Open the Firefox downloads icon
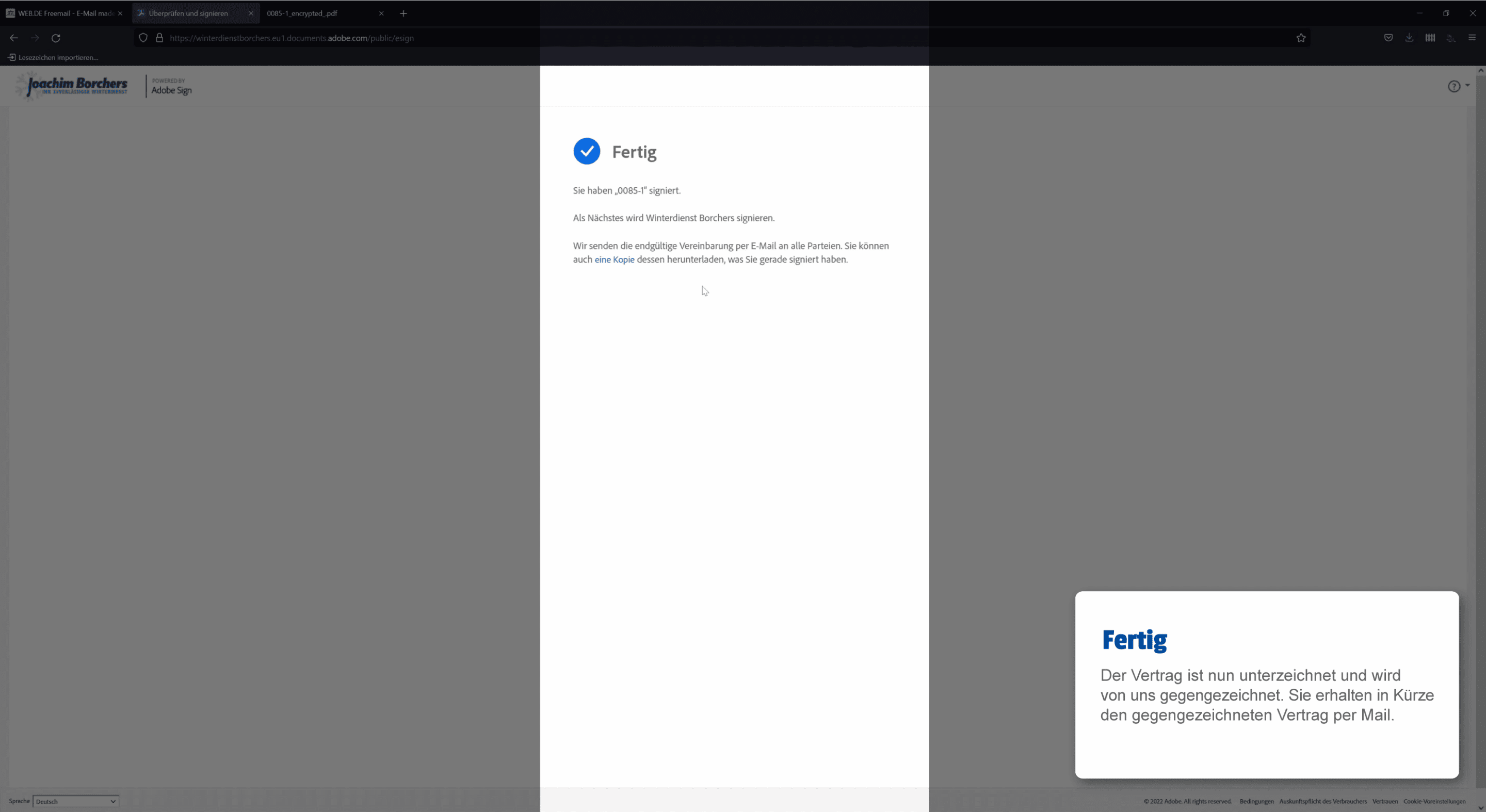The height and width of the screenshot is (812, 1486). [x=1409, y=38]
